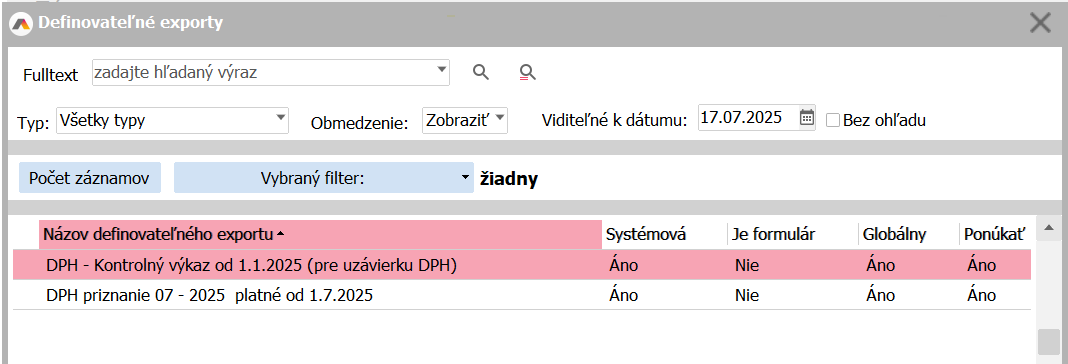
Task: Click the Počet záznamov button
Action: pyautogui.click(x=90, y=178)
